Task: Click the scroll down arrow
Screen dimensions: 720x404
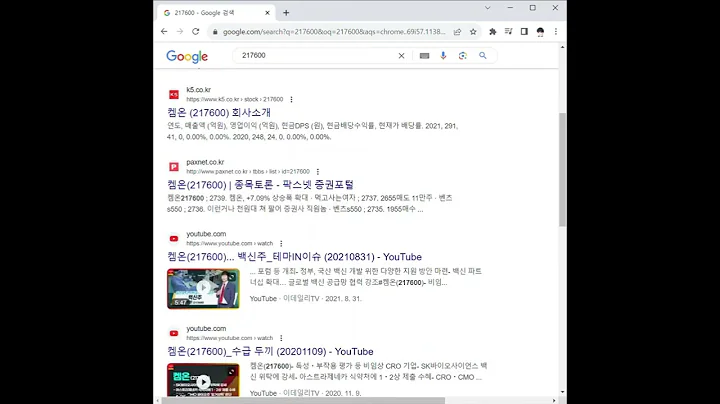Action: point(562,392)
